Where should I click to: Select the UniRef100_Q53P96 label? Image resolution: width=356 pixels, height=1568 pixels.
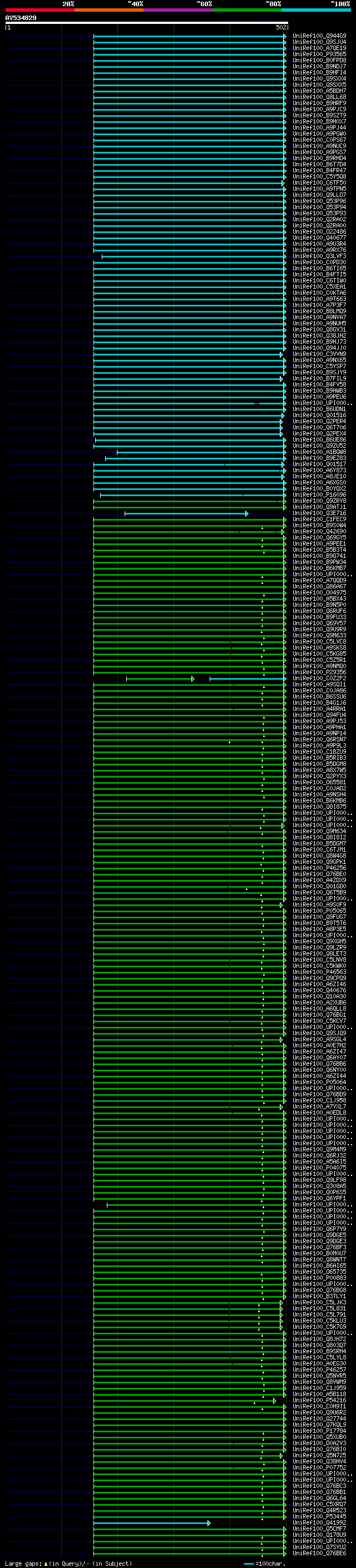tap(319, 201)
